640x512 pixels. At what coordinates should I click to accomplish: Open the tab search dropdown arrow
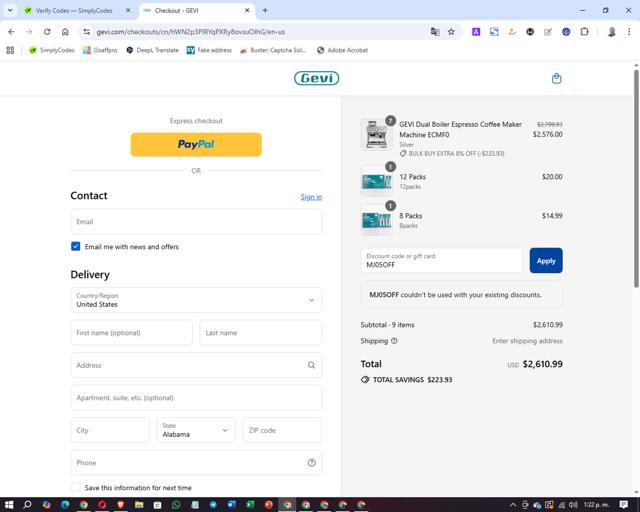[x=10, y=11]
